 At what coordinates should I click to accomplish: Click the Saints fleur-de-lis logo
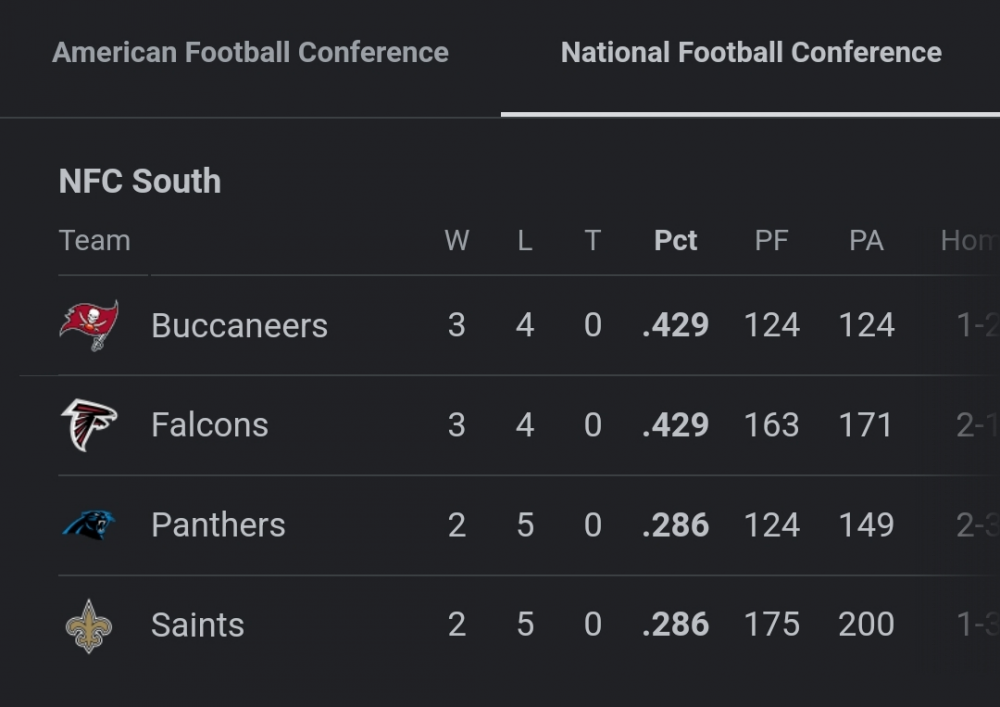click(x=89, y=626)
